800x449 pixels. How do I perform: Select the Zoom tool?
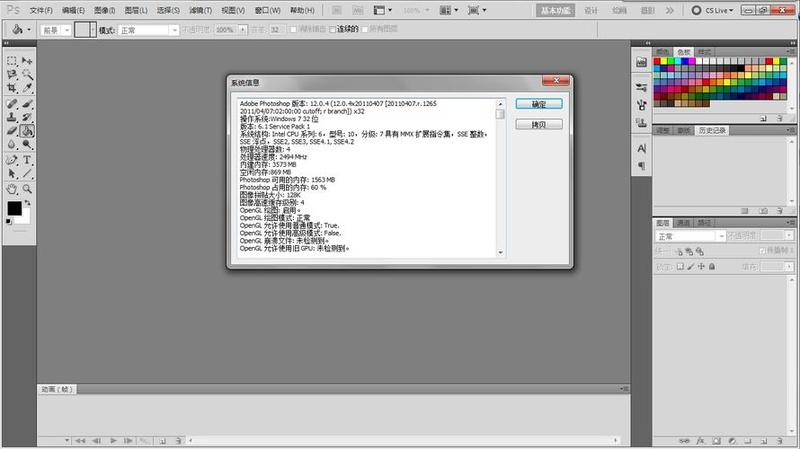pyautogui.click(x=27, y=189)
